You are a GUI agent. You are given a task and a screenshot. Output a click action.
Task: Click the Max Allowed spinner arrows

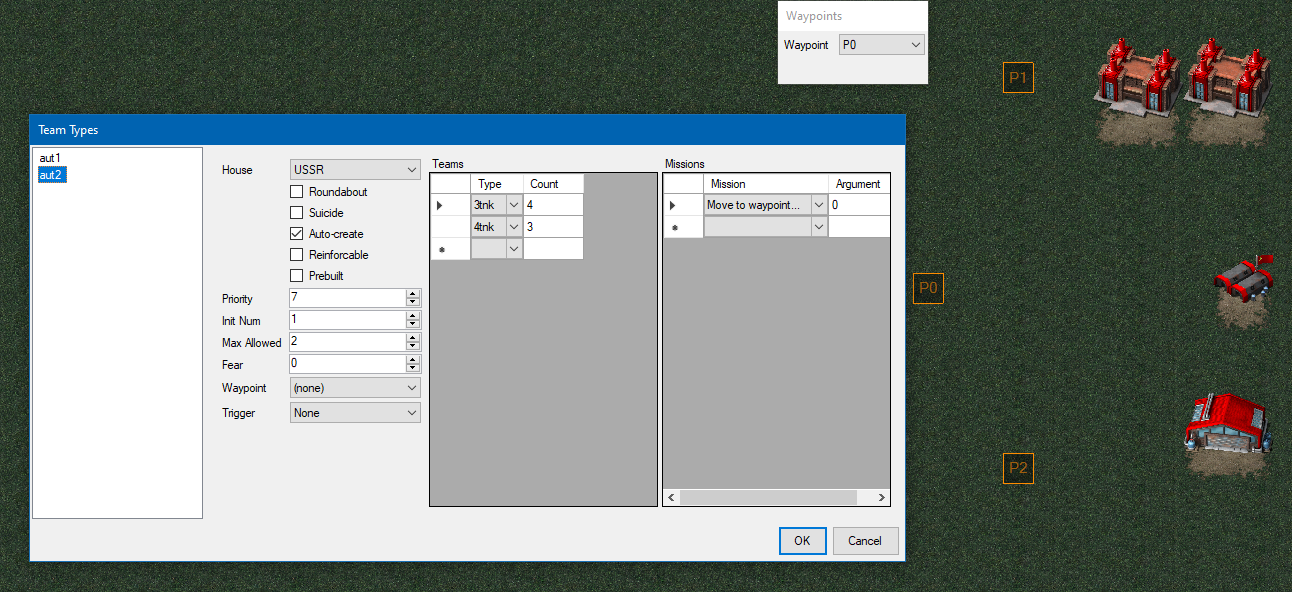[413, 342]
